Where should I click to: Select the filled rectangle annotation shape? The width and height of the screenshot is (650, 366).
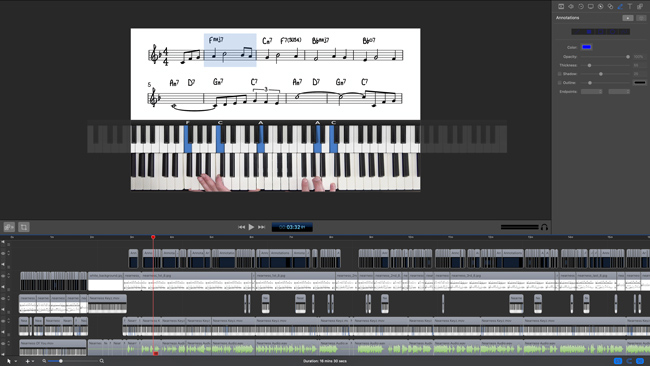[589, 32]
